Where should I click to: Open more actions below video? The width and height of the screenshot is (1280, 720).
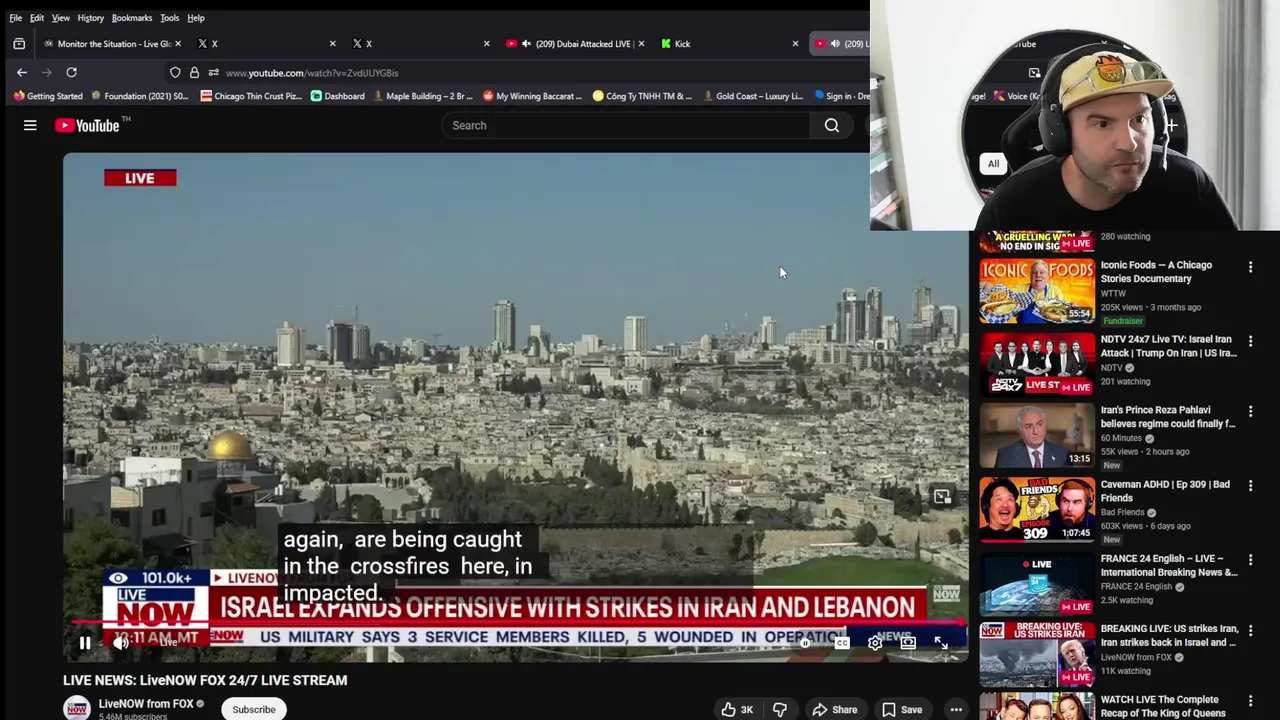[x=956, y=710]
